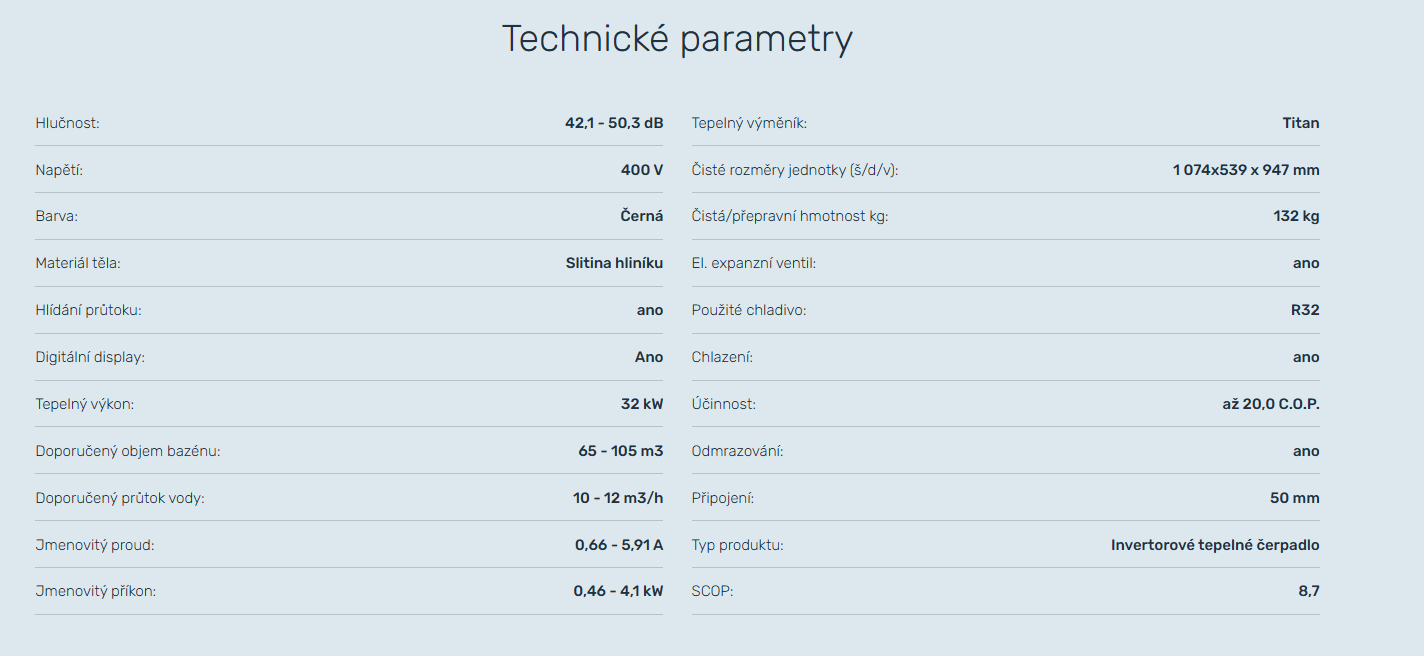Click the Digitální display label

(x=90, y=357)
